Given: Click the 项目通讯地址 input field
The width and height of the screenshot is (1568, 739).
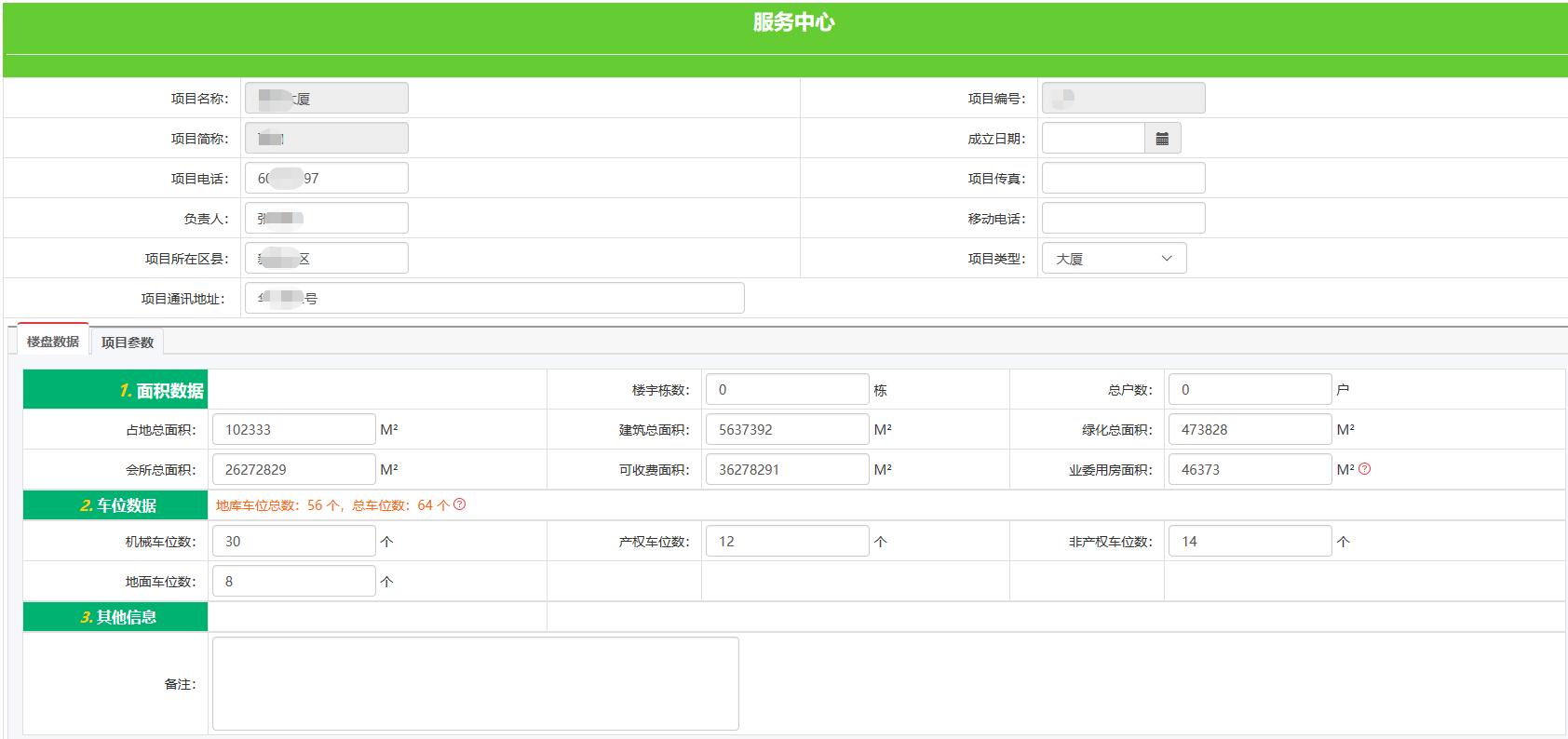Looking at the screenshot, I should click(493, 299).
